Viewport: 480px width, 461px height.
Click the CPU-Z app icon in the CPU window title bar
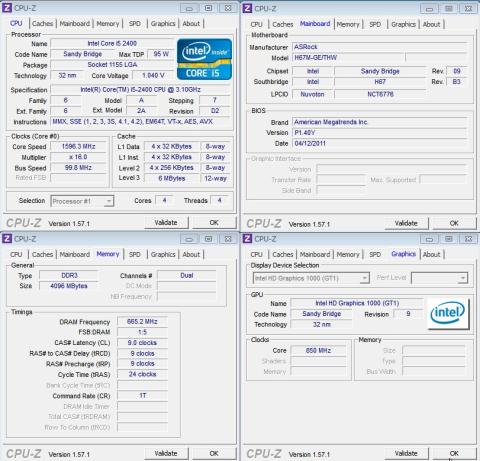coord(7,8)
